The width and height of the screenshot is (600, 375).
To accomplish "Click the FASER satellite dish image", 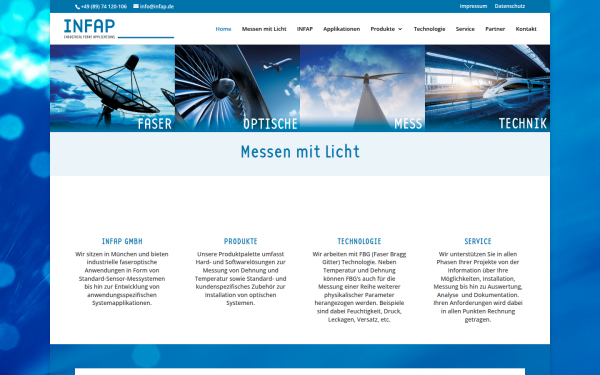I will click(x=112, y=88).
